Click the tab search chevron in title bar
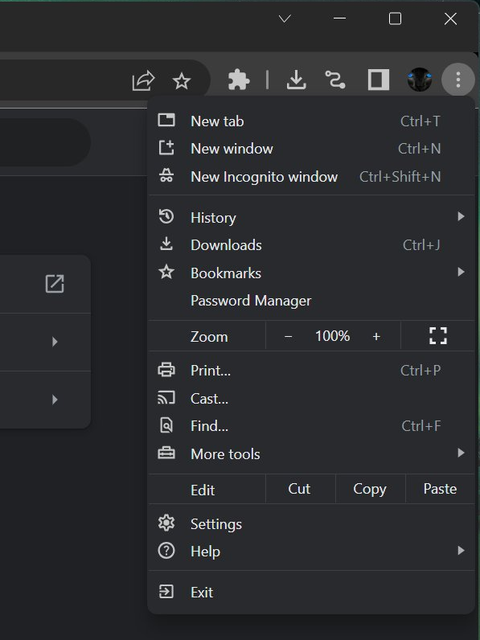The width and height of the screenshot is (480, 640). coord(284,18)
